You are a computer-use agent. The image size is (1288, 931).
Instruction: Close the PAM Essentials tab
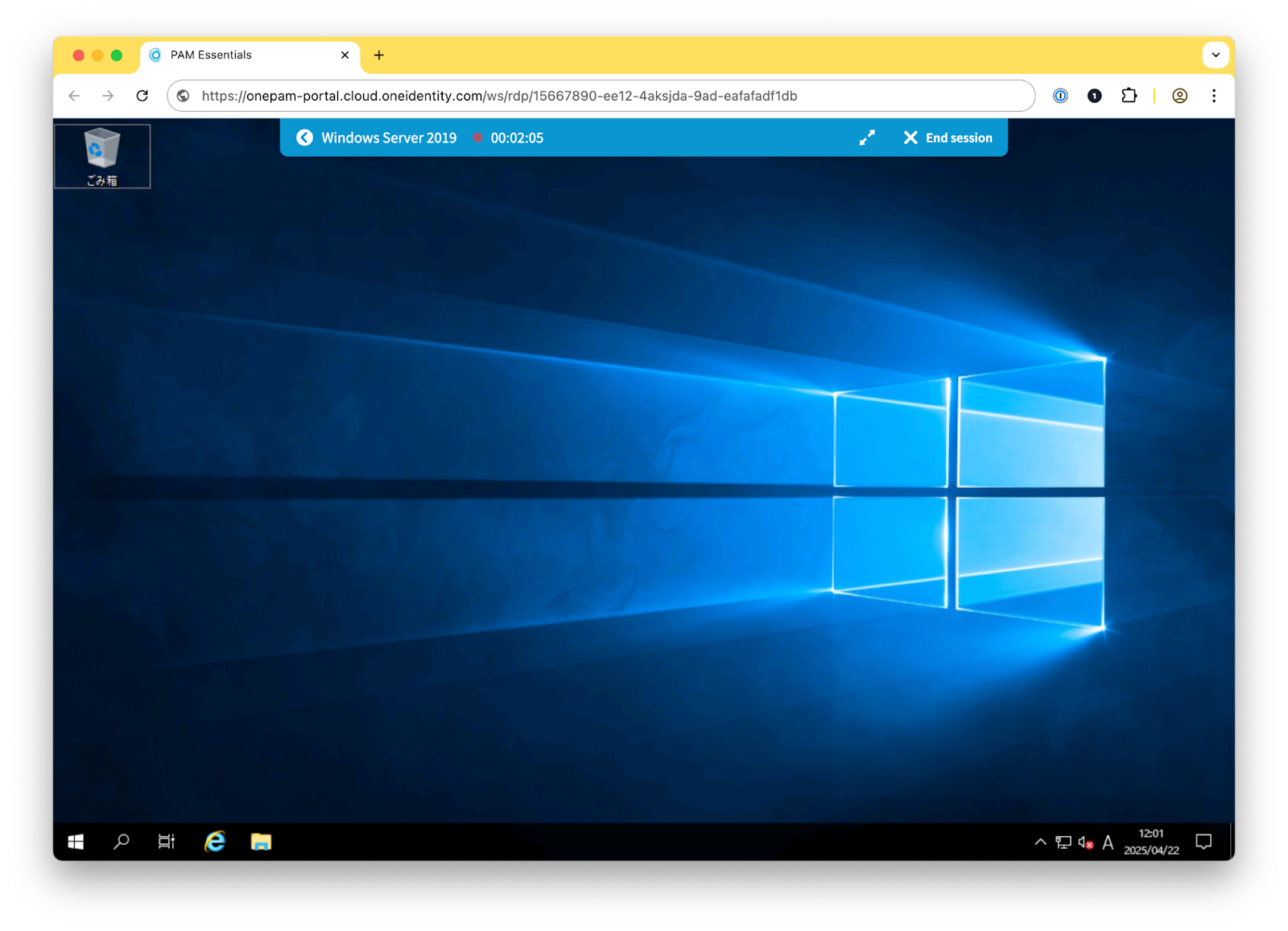[x=345, y=55]
